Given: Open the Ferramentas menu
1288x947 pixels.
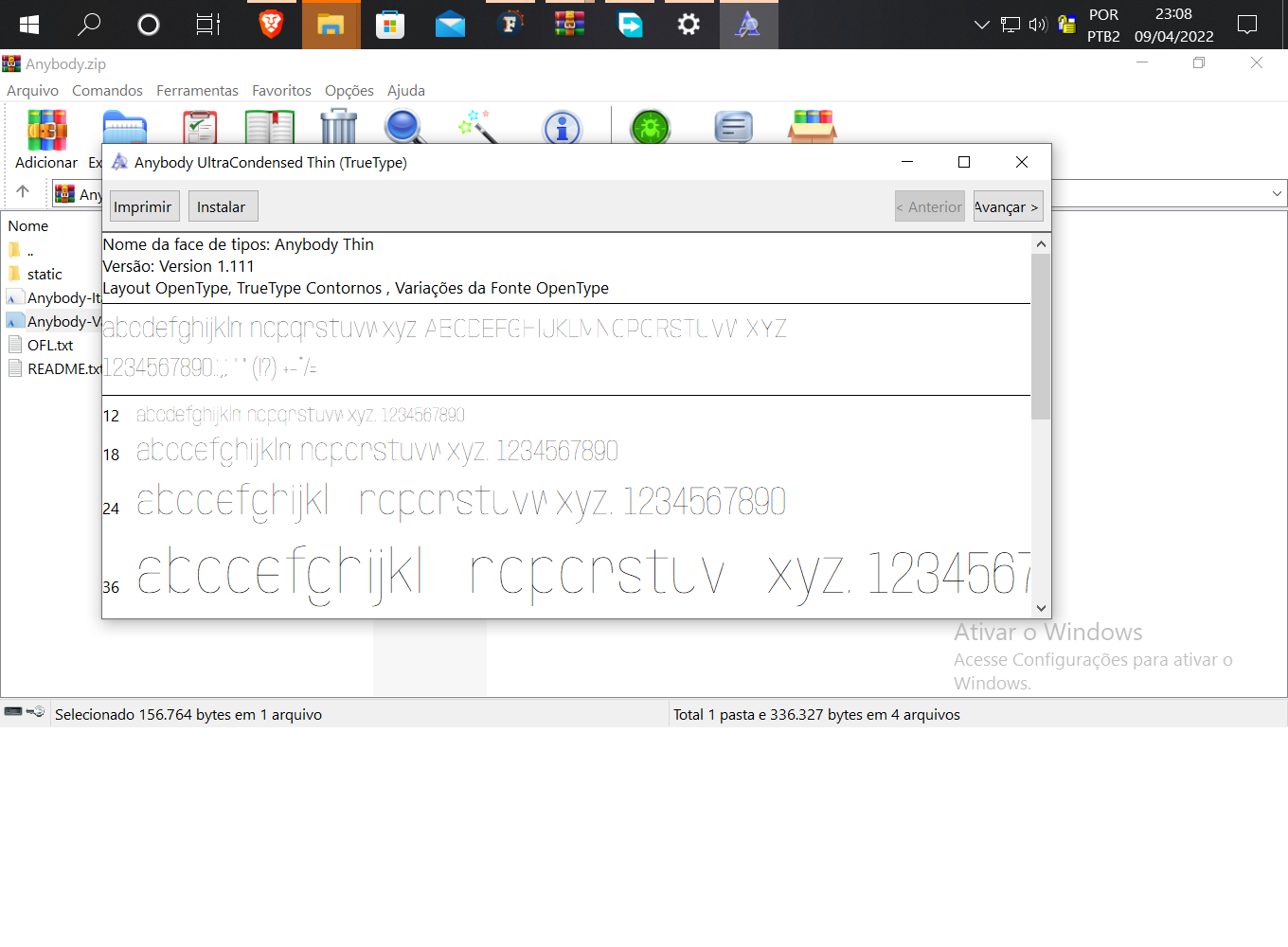Looking at the screenshot, I should click(x=197, y=91).
